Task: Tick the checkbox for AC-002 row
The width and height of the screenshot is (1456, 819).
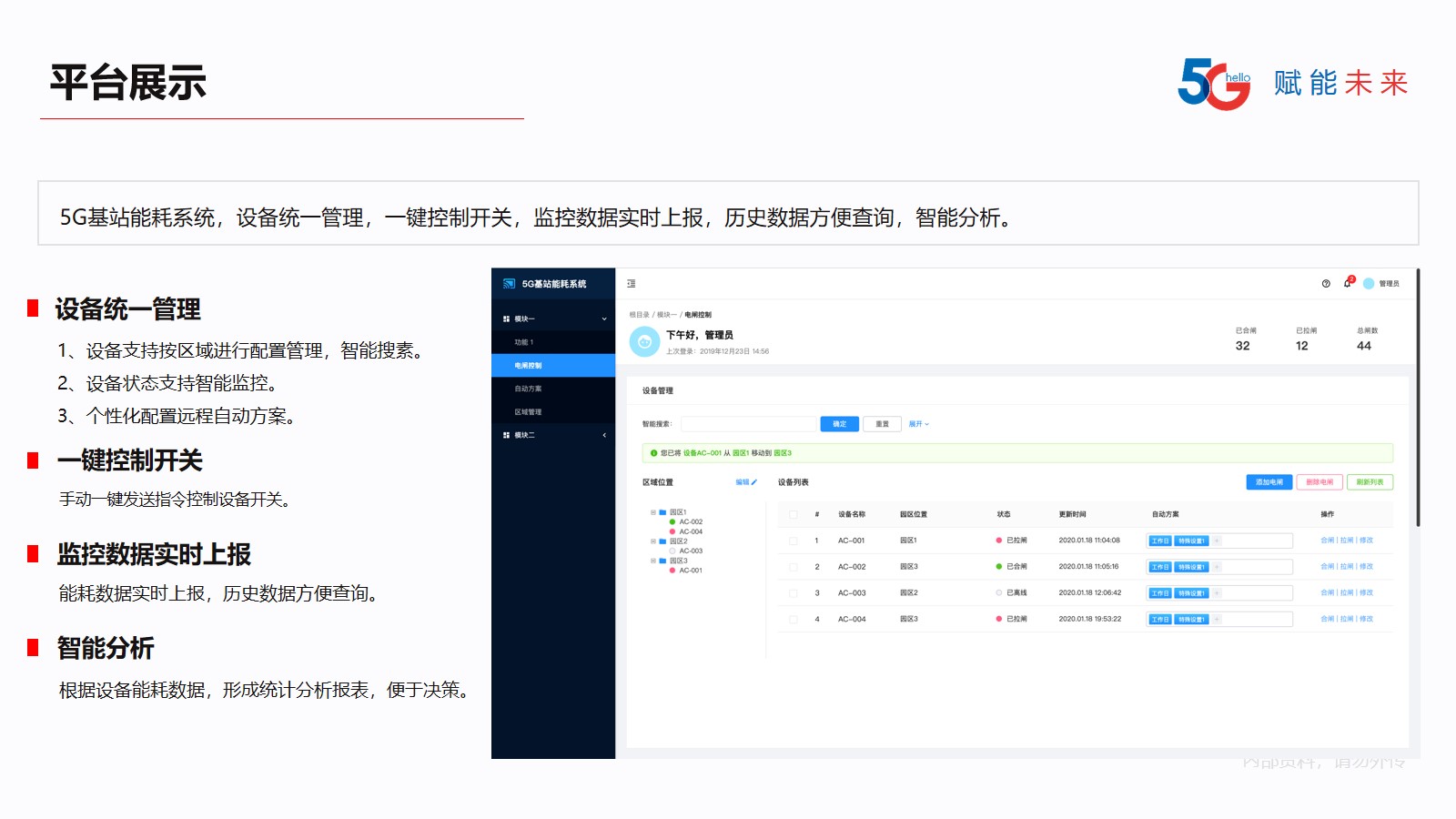Action: [794, 567]
